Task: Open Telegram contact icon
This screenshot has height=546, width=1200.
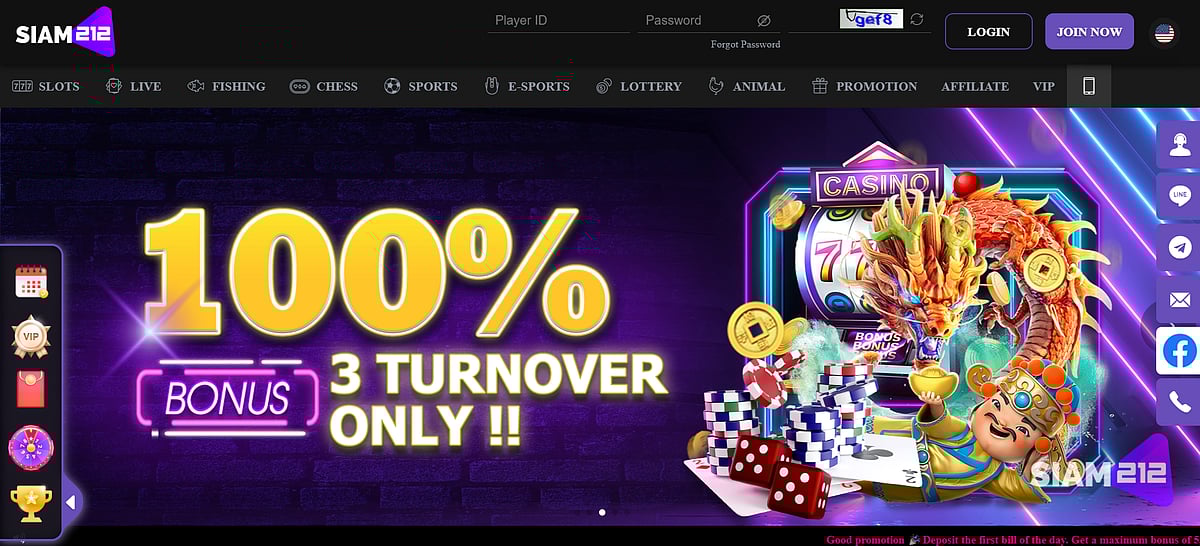Action: tap(1179, 247)
